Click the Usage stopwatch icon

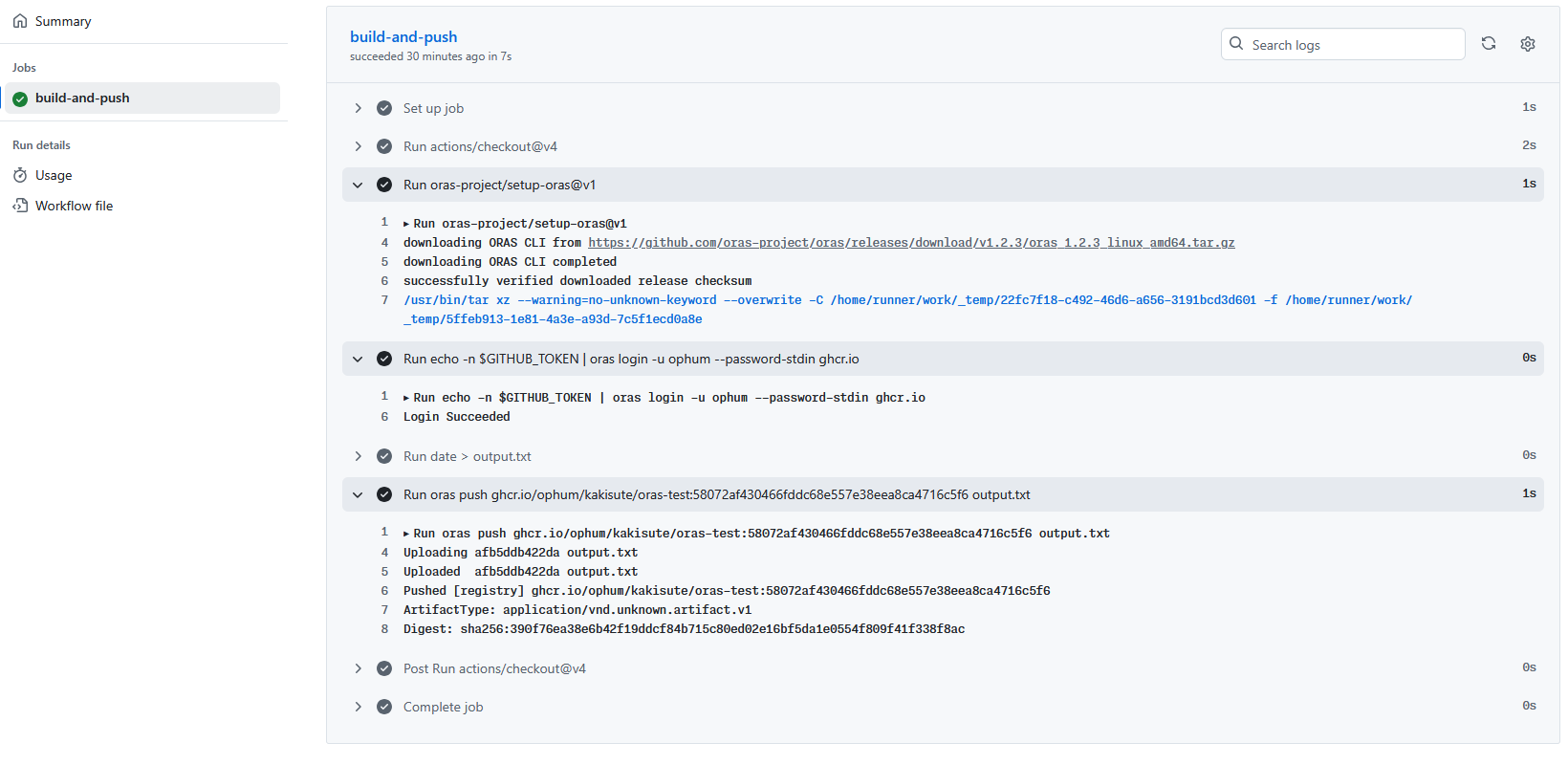pos(20,175)
